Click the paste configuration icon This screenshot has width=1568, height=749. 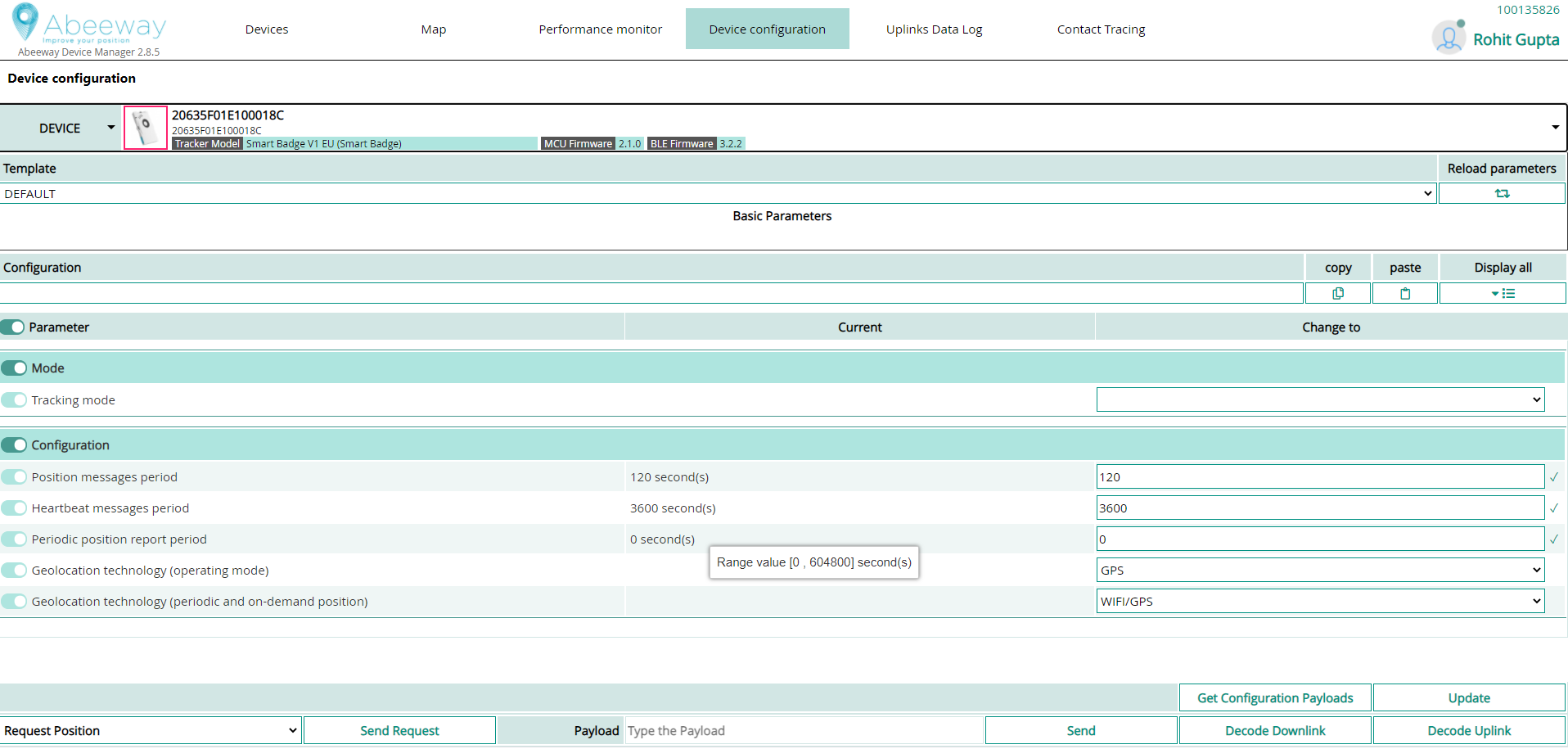tap(1405, 293)
